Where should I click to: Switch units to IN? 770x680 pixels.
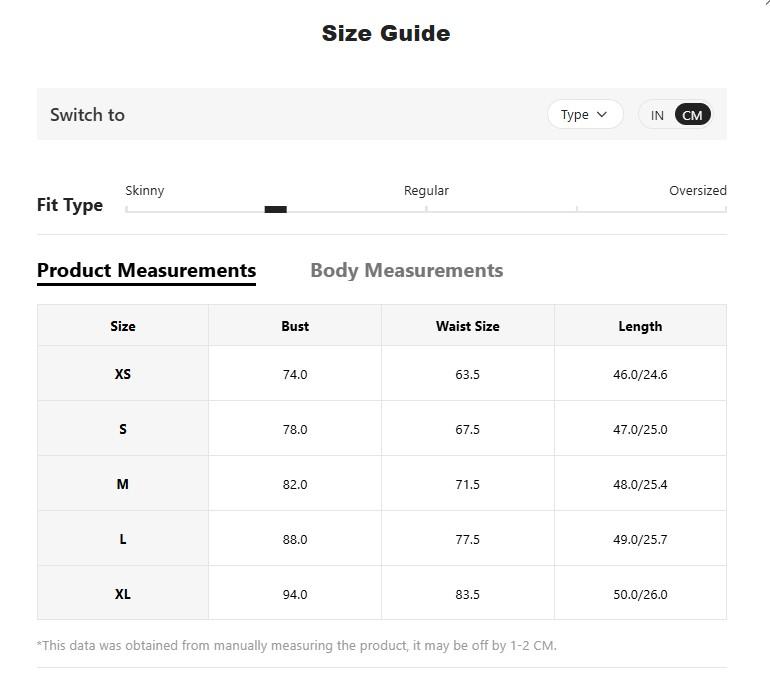click(x=657, y=115)
